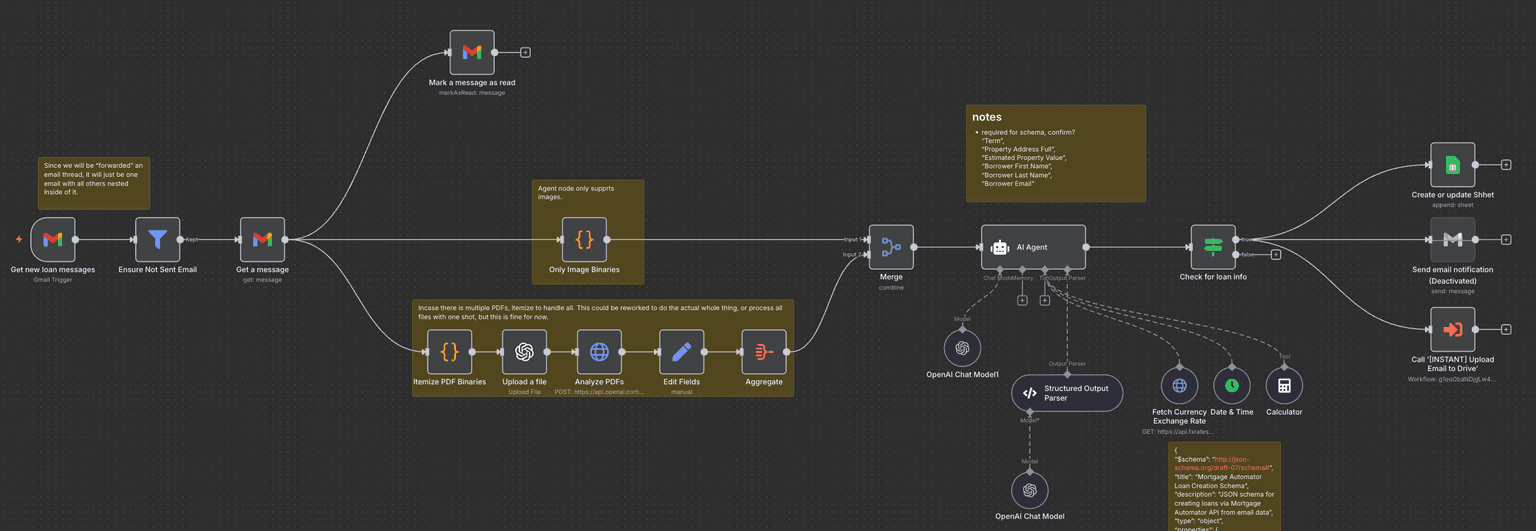Click the Check for loan info node
Screen dimensions: 1536x531
point(1213,247)
